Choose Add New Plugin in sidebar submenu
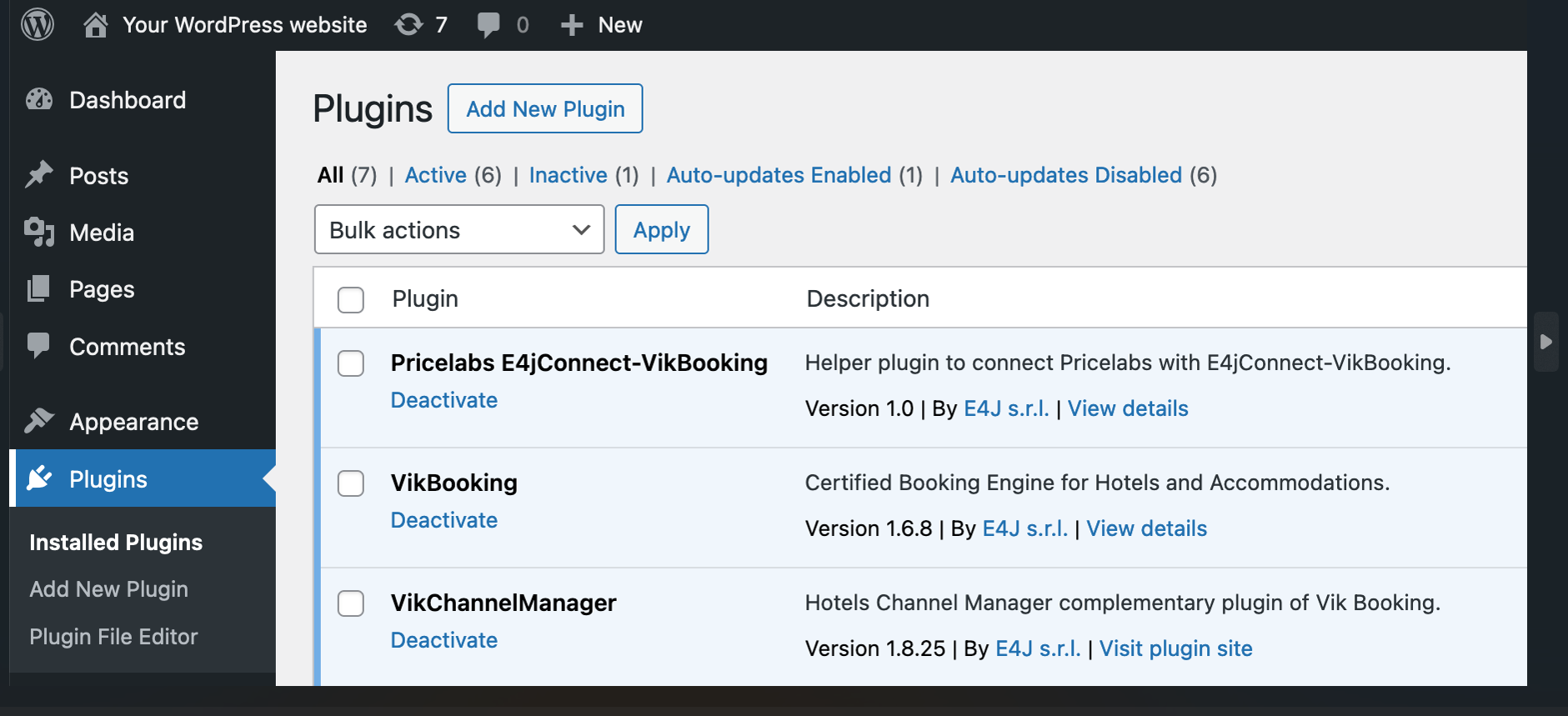Screen dimensions: 1568x716 [109, 589]
